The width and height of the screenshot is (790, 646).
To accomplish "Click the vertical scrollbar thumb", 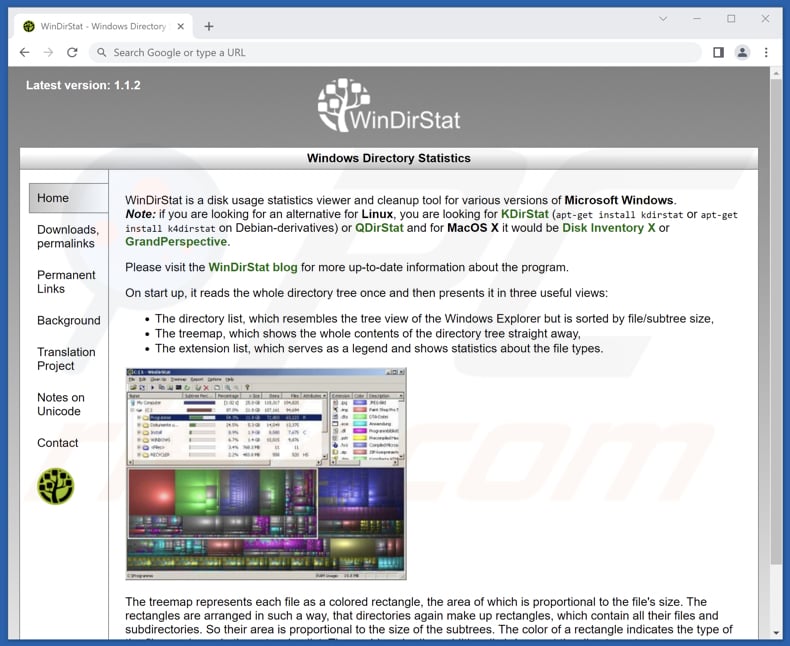I will click(x=776, y=321).
